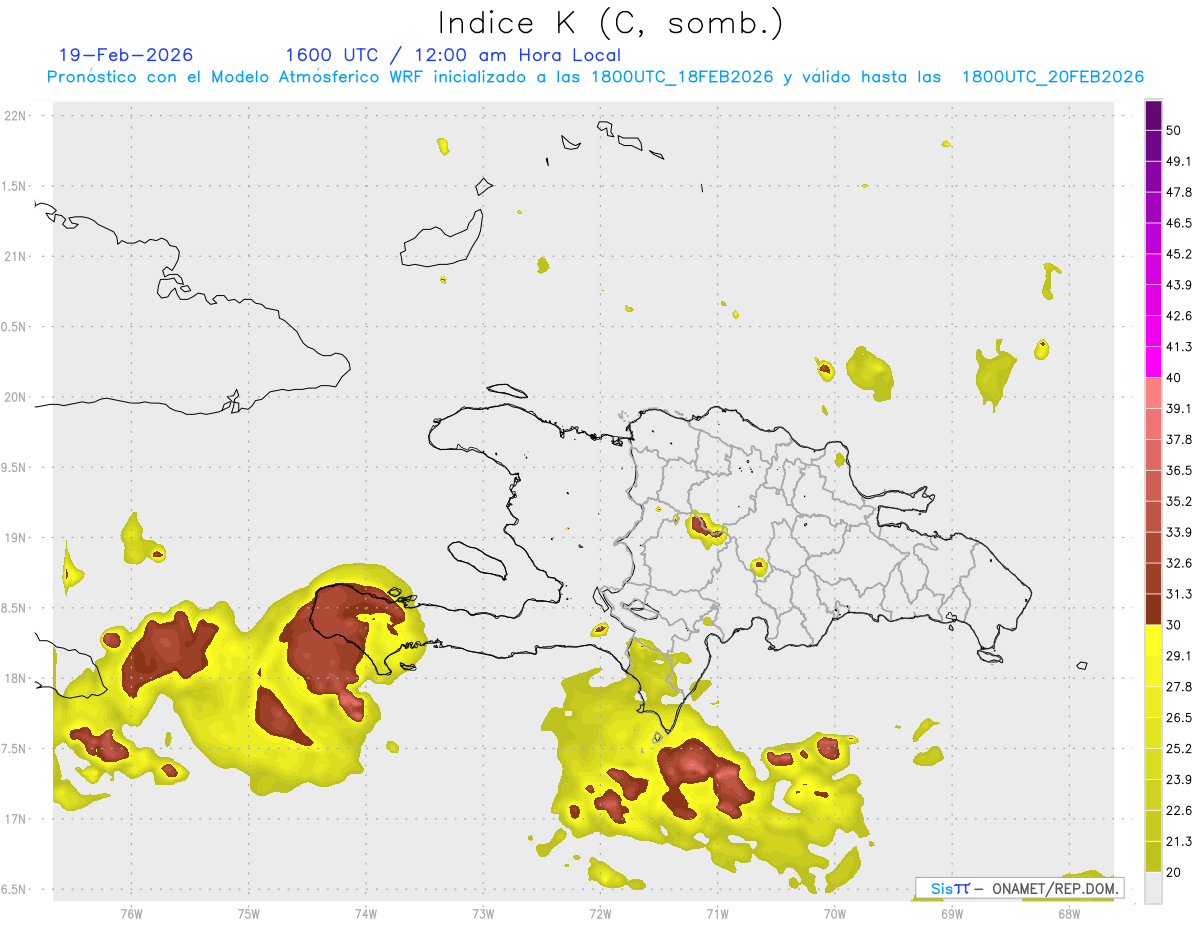Click the "72W" longitude axis label
1200x927 pixels.
pos(600,913)
